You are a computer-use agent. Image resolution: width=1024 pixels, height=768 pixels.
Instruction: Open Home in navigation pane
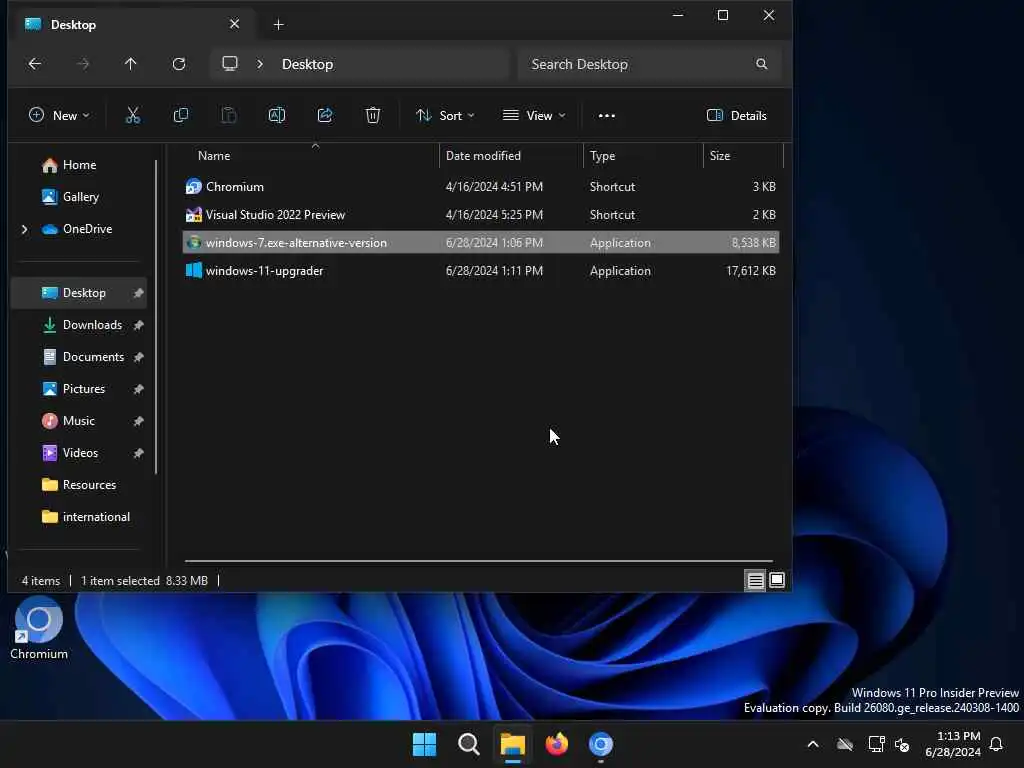pos(69,165)
